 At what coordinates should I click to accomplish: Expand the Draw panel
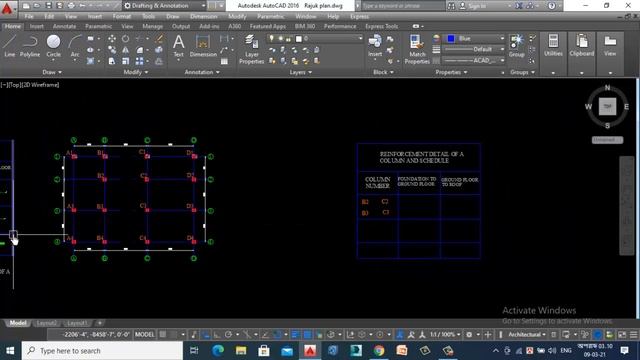click(x=52, y=72)
